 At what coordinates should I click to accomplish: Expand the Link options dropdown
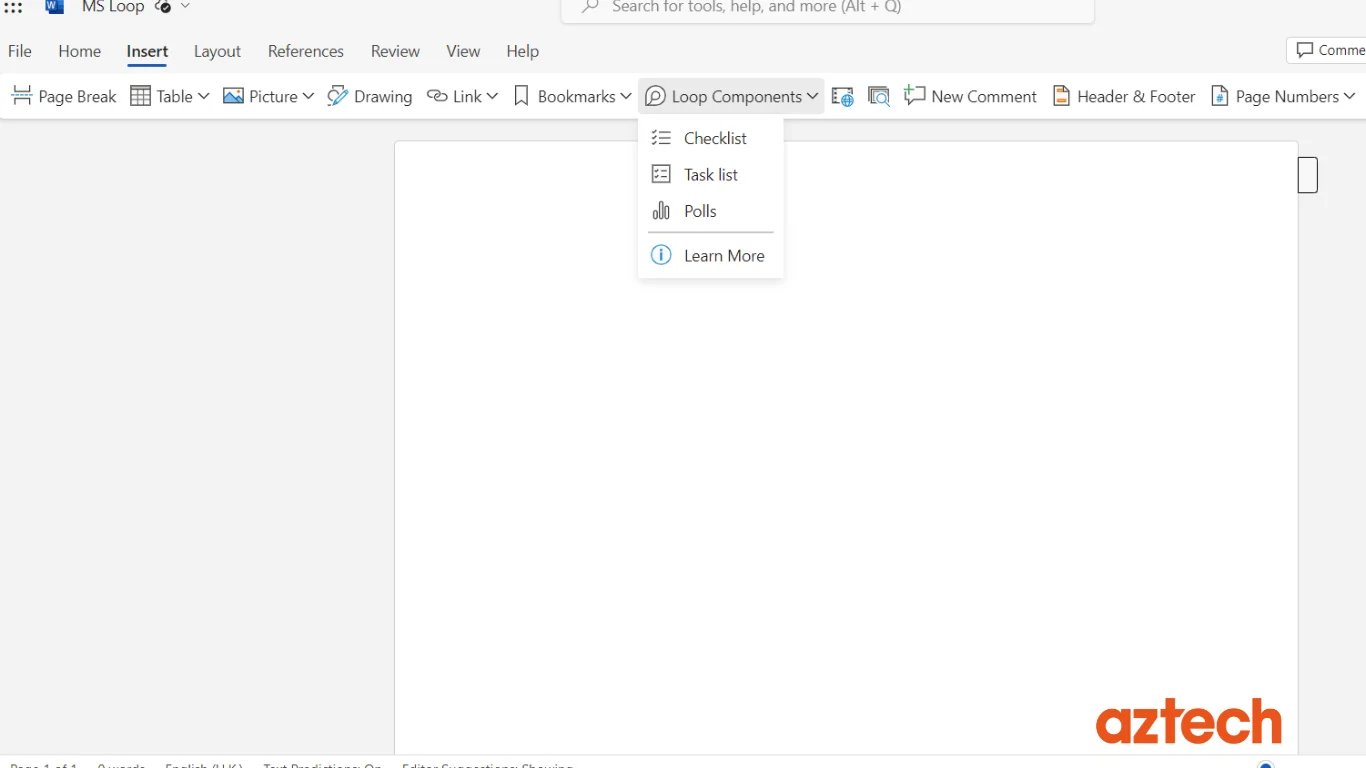click(x=492, y=96)
